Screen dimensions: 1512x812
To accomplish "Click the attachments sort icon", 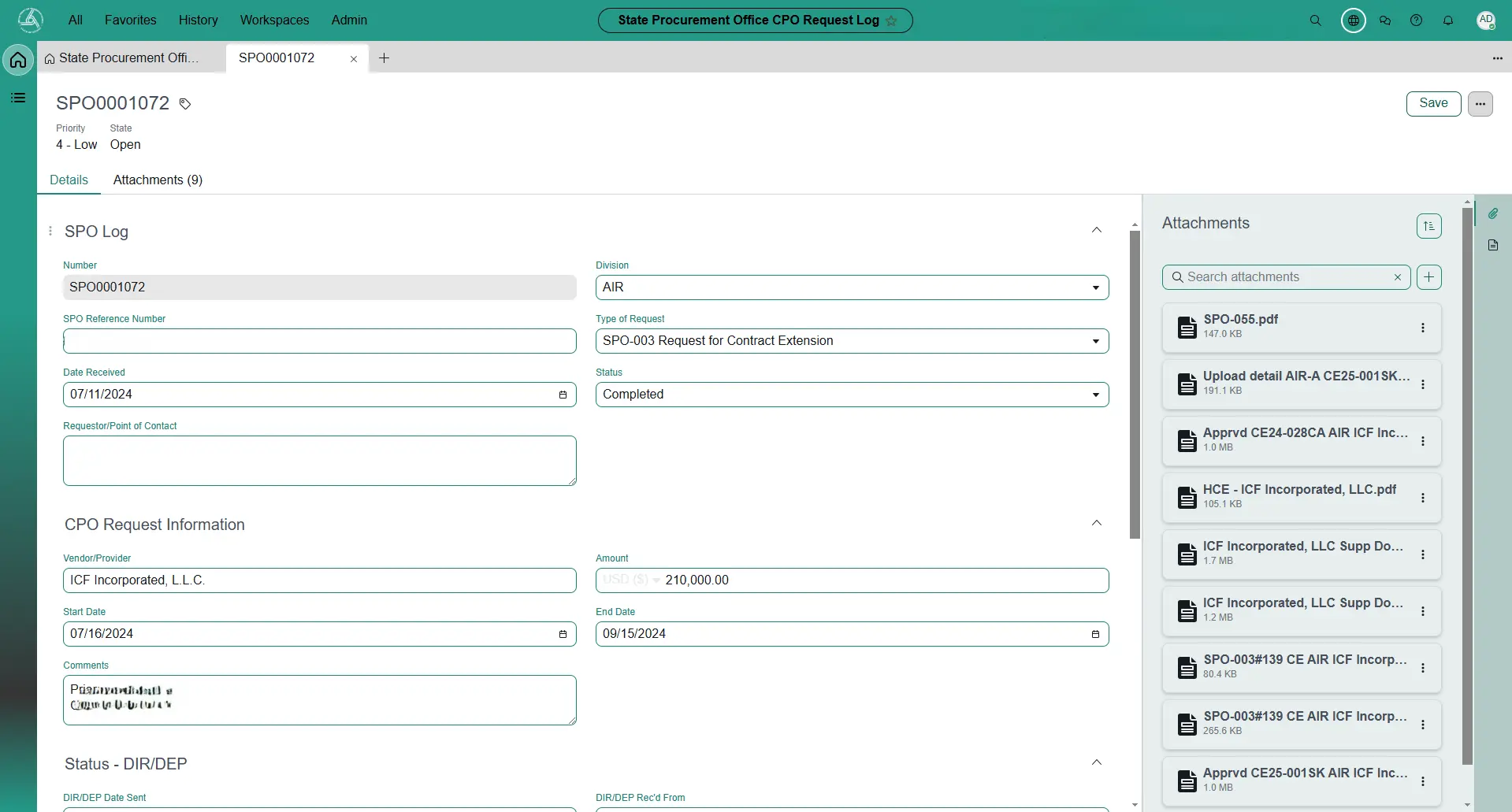I will click(1429, 226).
